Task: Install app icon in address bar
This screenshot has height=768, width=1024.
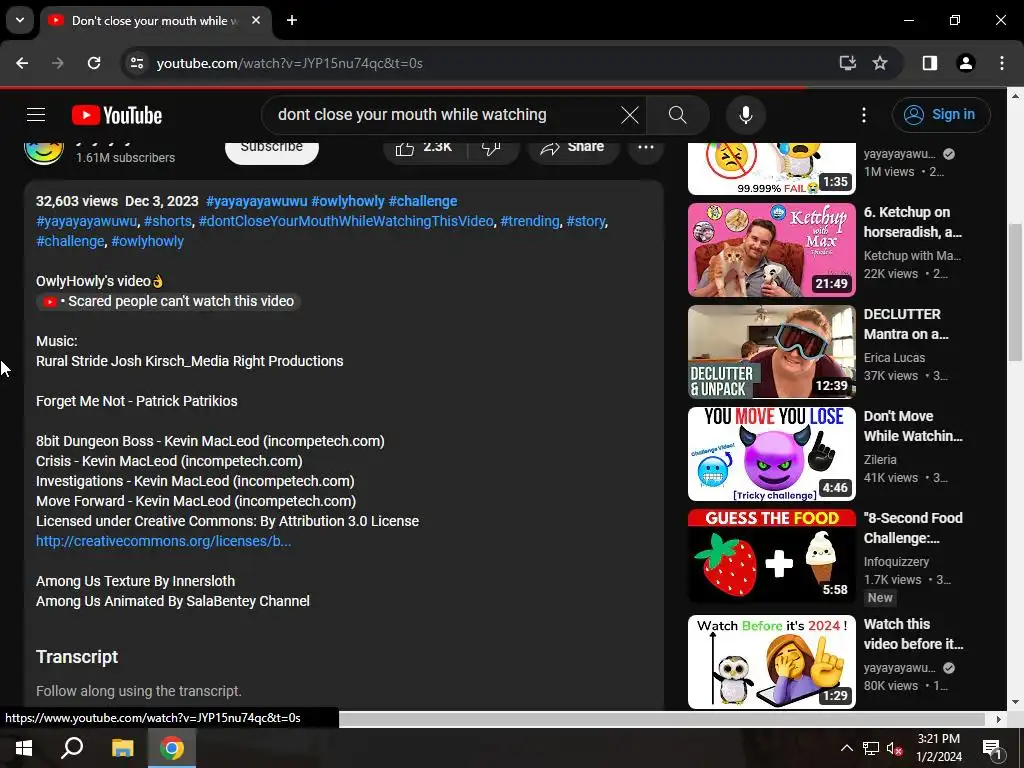Action: tap(847, 63)
